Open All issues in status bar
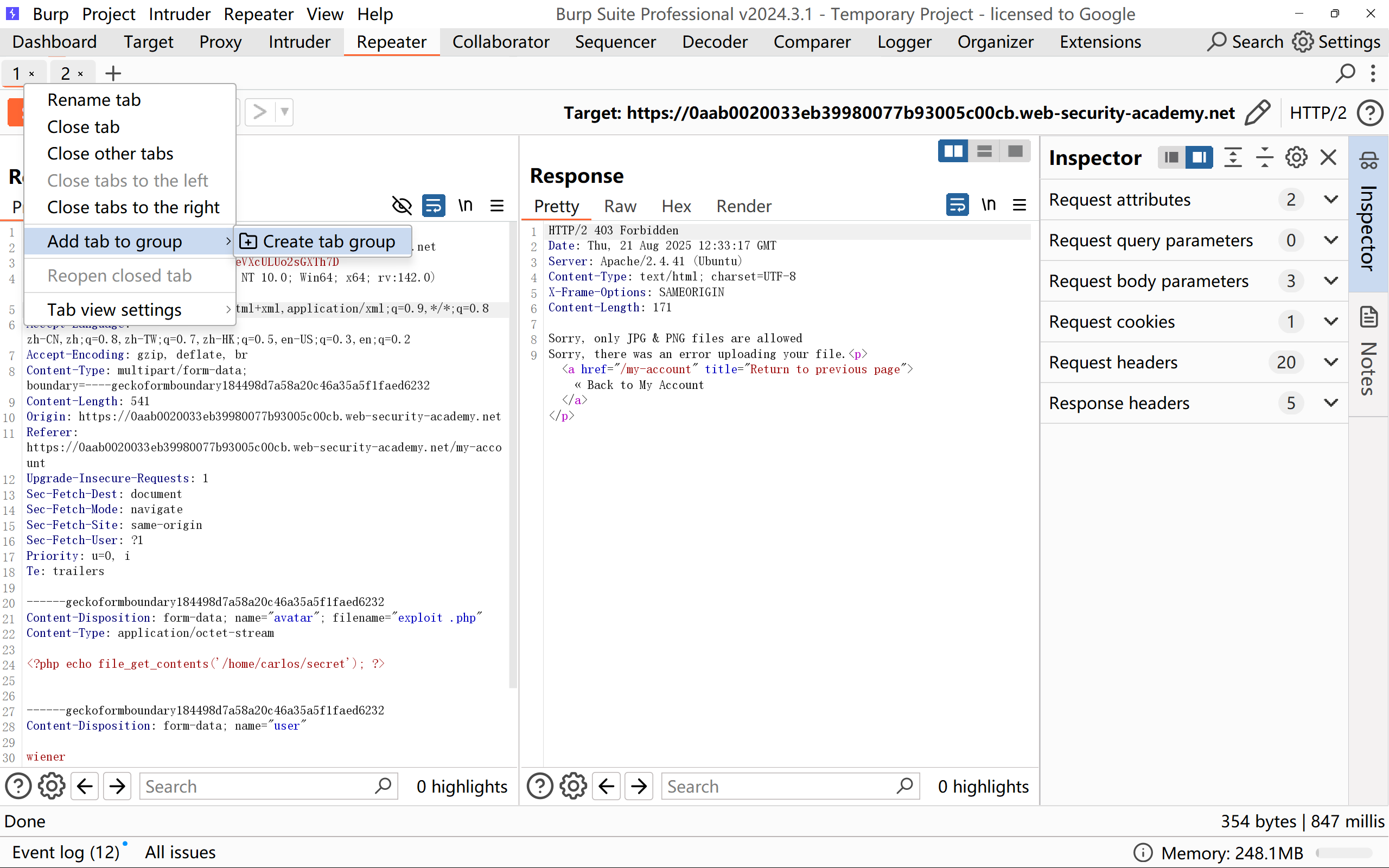 pos(180,852)
